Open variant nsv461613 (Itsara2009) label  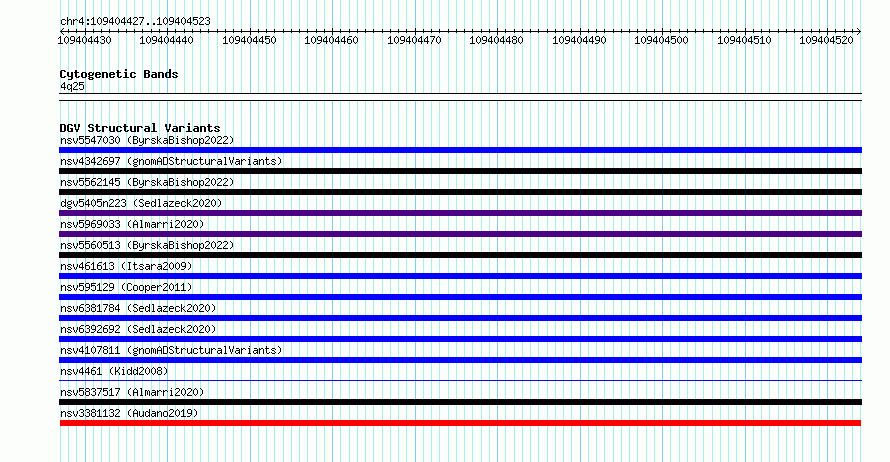click(126, 266)
